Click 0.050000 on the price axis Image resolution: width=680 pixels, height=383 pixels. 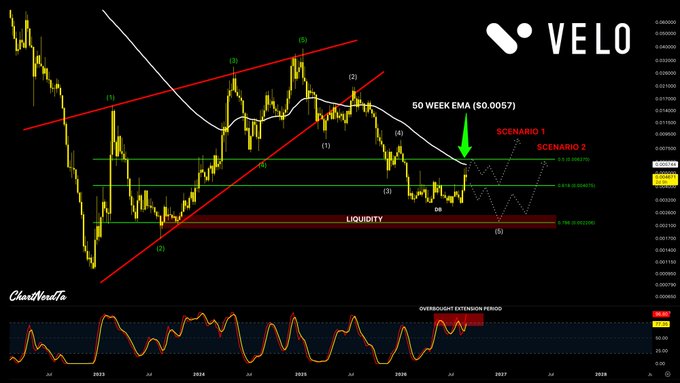click(x=665, y=33)
